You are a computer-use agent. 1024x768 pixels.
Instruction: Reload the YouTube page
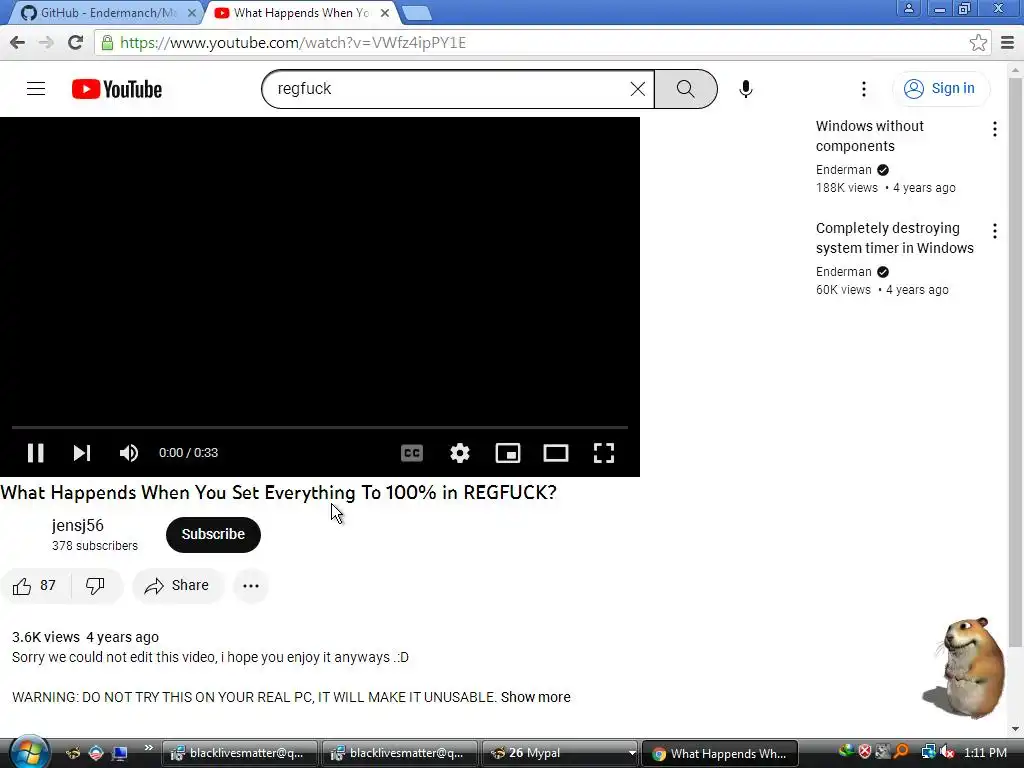click(x=75, y=42)
